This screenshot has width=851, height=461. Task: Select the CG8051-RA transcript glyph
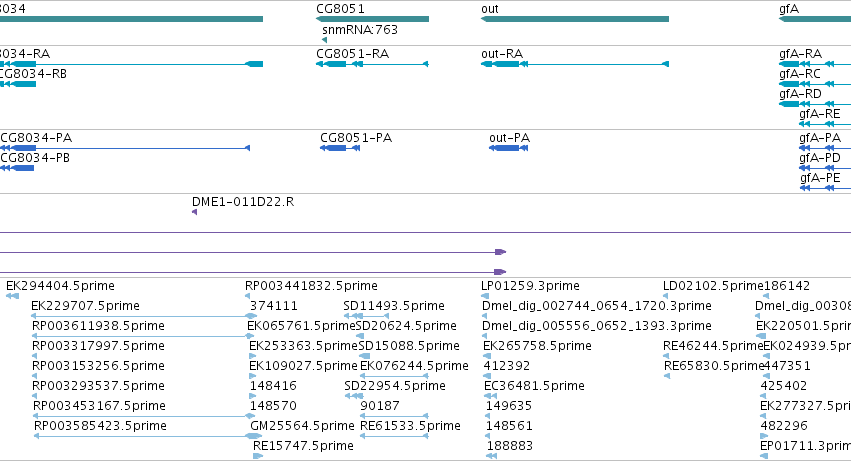[x=372, y=64]
